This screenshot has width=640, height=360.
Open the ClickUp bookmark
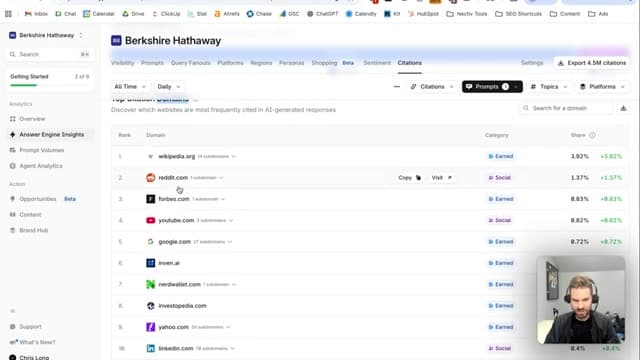(166, 14)
